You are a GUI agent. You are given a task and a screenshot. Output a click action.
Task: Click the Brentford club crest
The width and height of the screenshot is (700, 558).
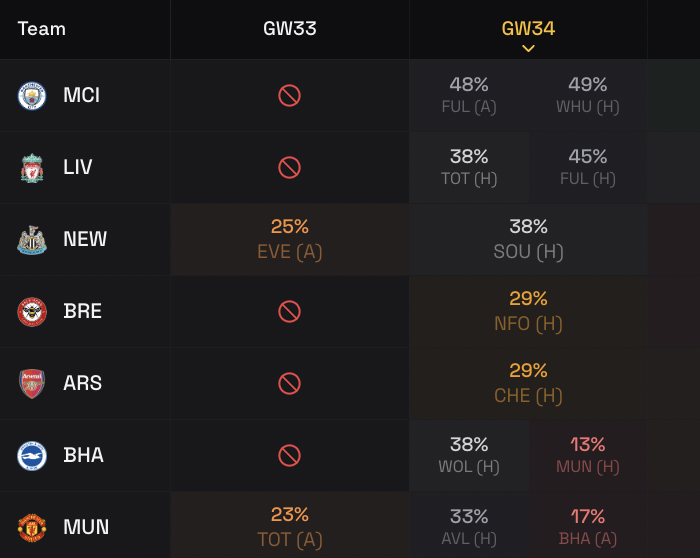pyautogui.click(x=32, y=312)
